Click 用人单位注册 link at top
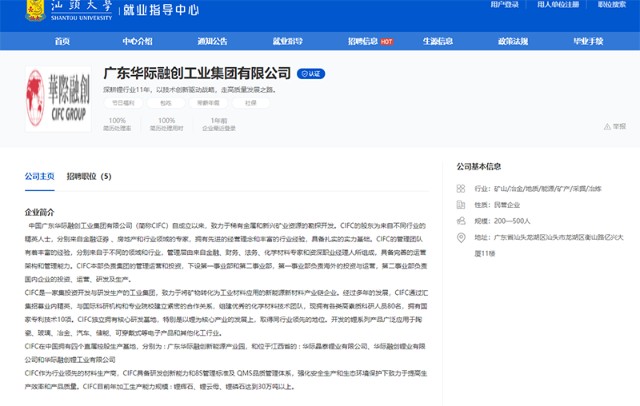 [x=558, y=4]
